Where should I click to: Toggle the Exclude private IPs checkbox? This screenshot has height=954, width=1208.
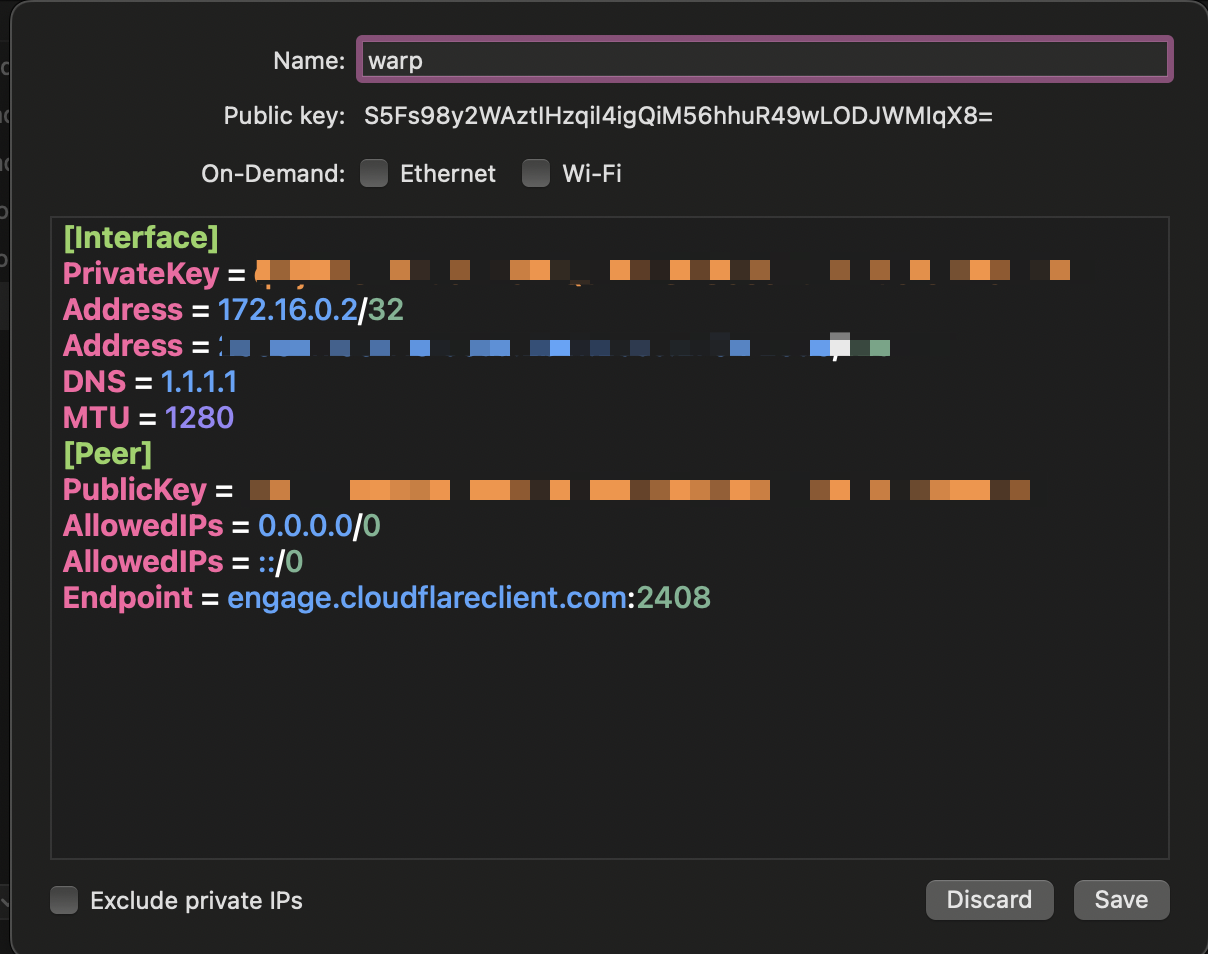[x=65, y=900]
